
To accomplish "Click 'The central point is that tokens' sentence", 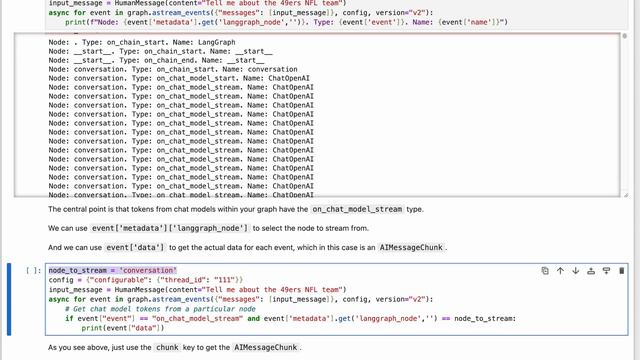I will [236, 209].
